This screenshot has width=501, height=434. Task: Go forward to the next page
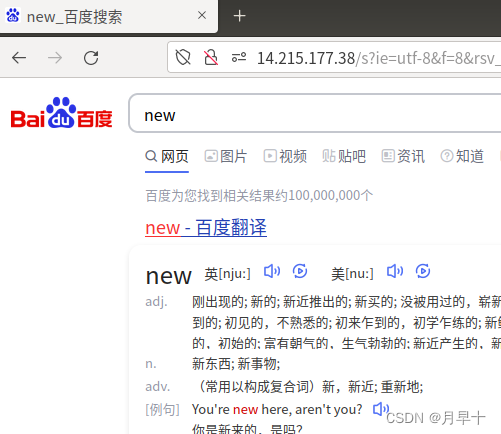click(x=55, y=58)
